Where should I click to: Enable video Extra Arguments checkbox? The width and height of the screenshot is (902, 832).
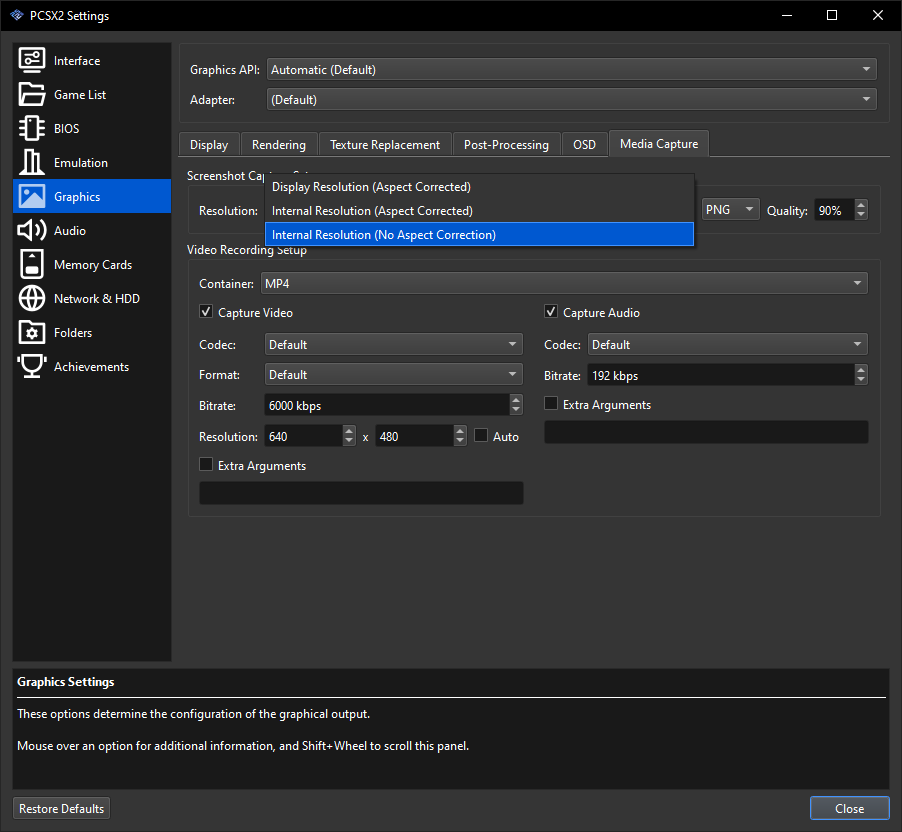point(206,464)
